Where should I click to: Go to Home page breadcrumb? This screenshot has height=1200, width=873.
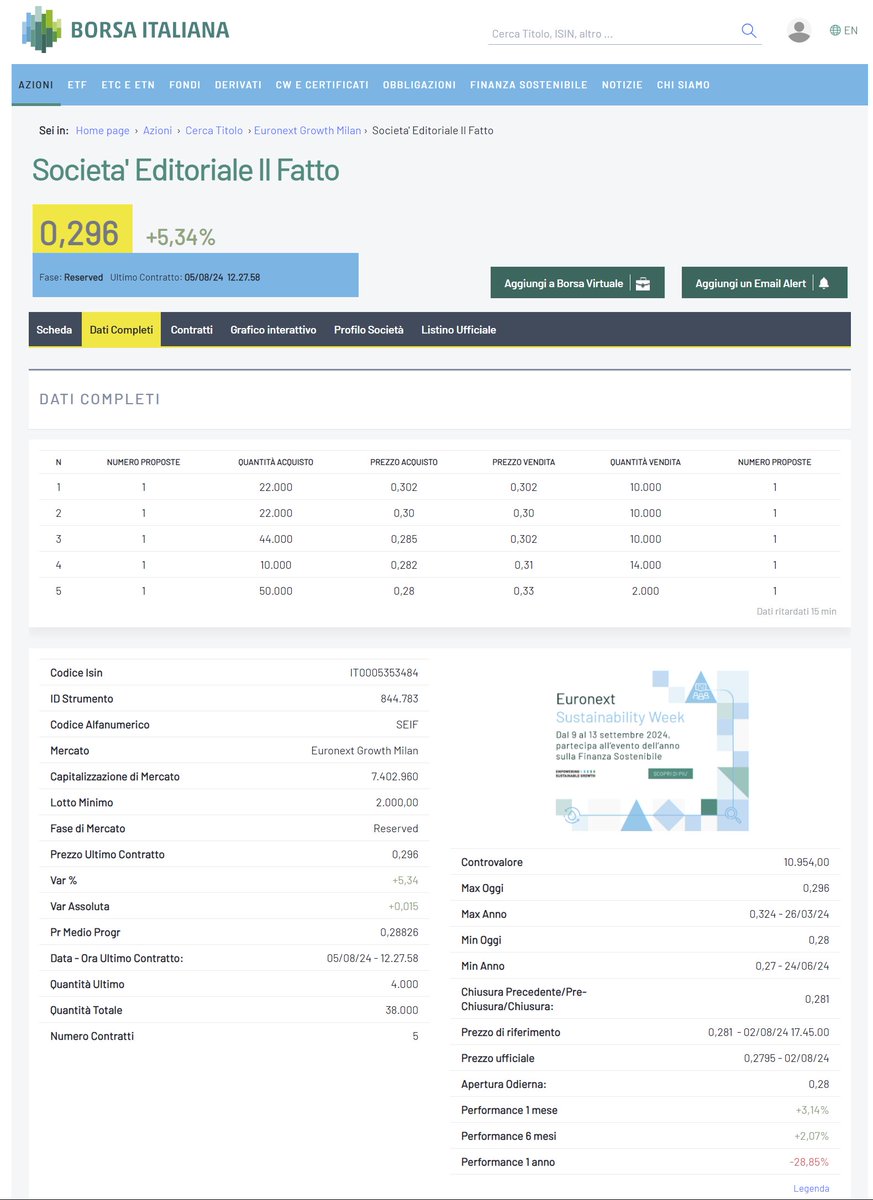click(x=103, y=131)
